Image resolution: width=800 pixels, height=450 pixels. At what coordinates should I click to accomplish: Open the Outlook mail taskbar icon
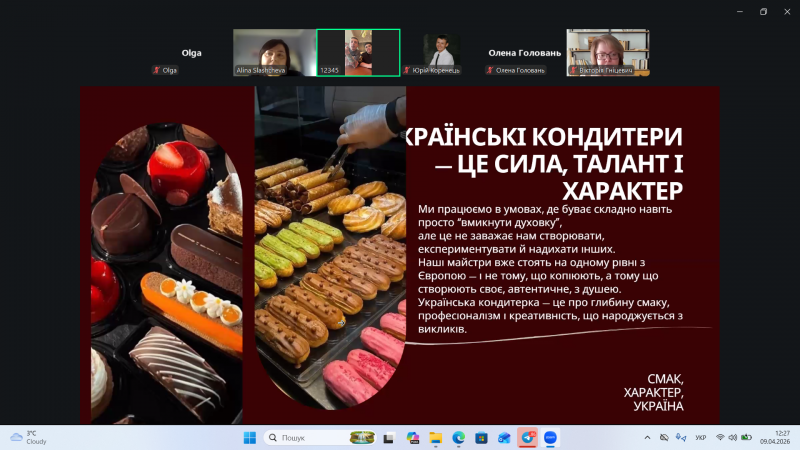coord(504,438)
